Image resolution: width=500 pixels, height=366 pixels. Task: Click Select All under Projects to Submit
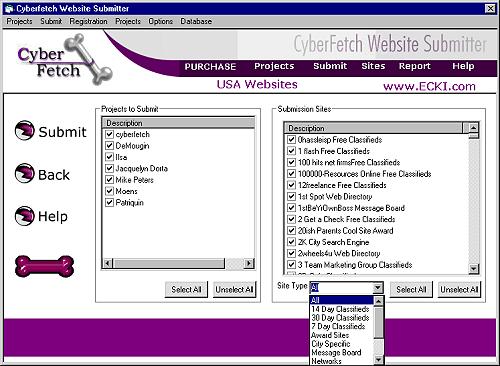pos(186,289)
